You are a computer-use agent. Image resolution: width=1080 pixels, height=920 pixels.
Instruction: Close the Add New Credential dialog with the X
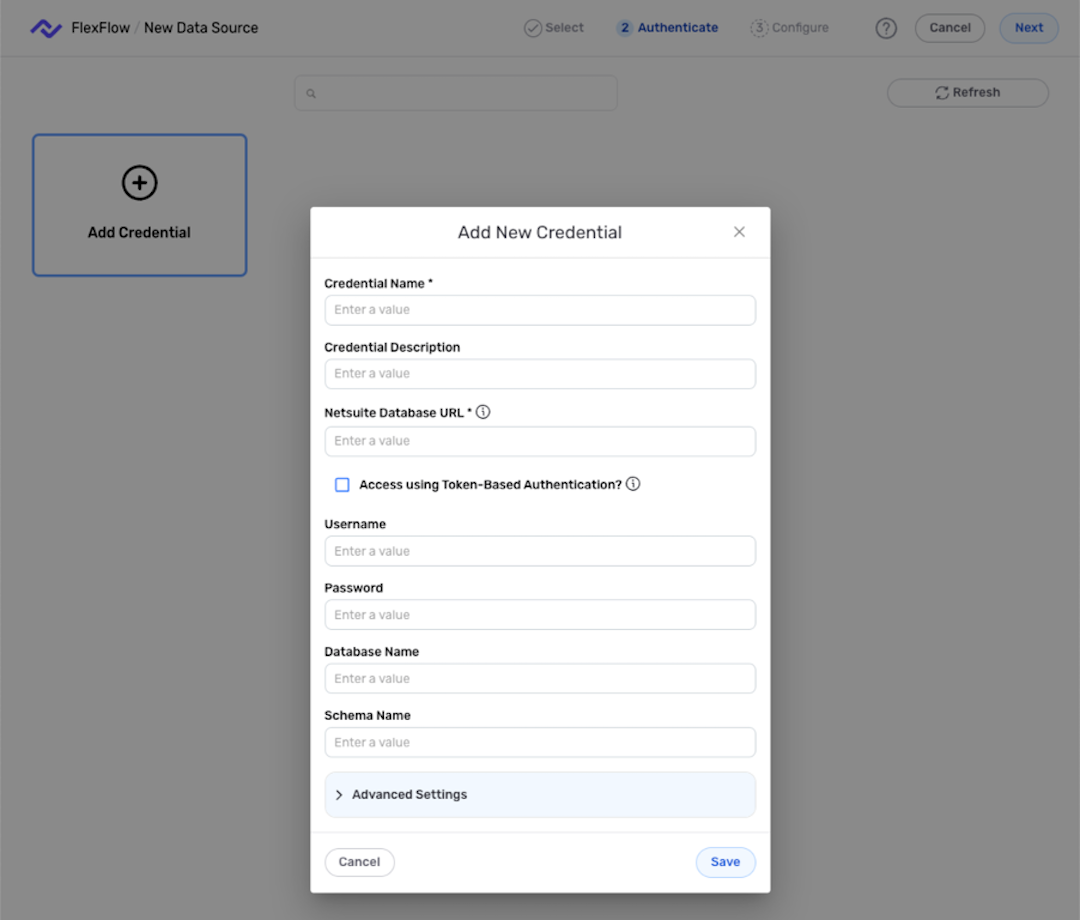coord(739,232)
